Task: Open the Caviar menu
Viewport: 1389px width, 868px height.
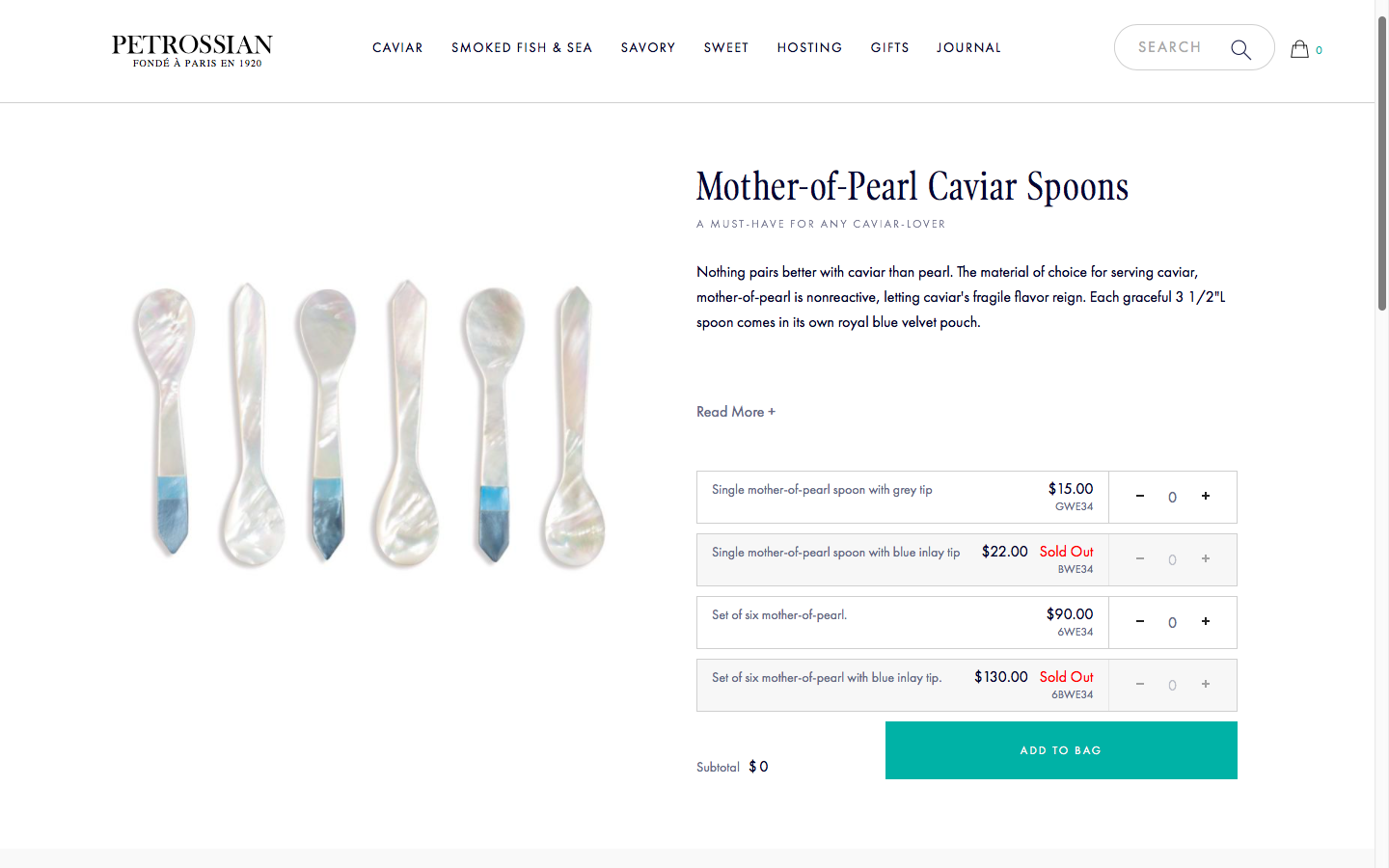Action: pyautogui.click(x=397, y=47)
